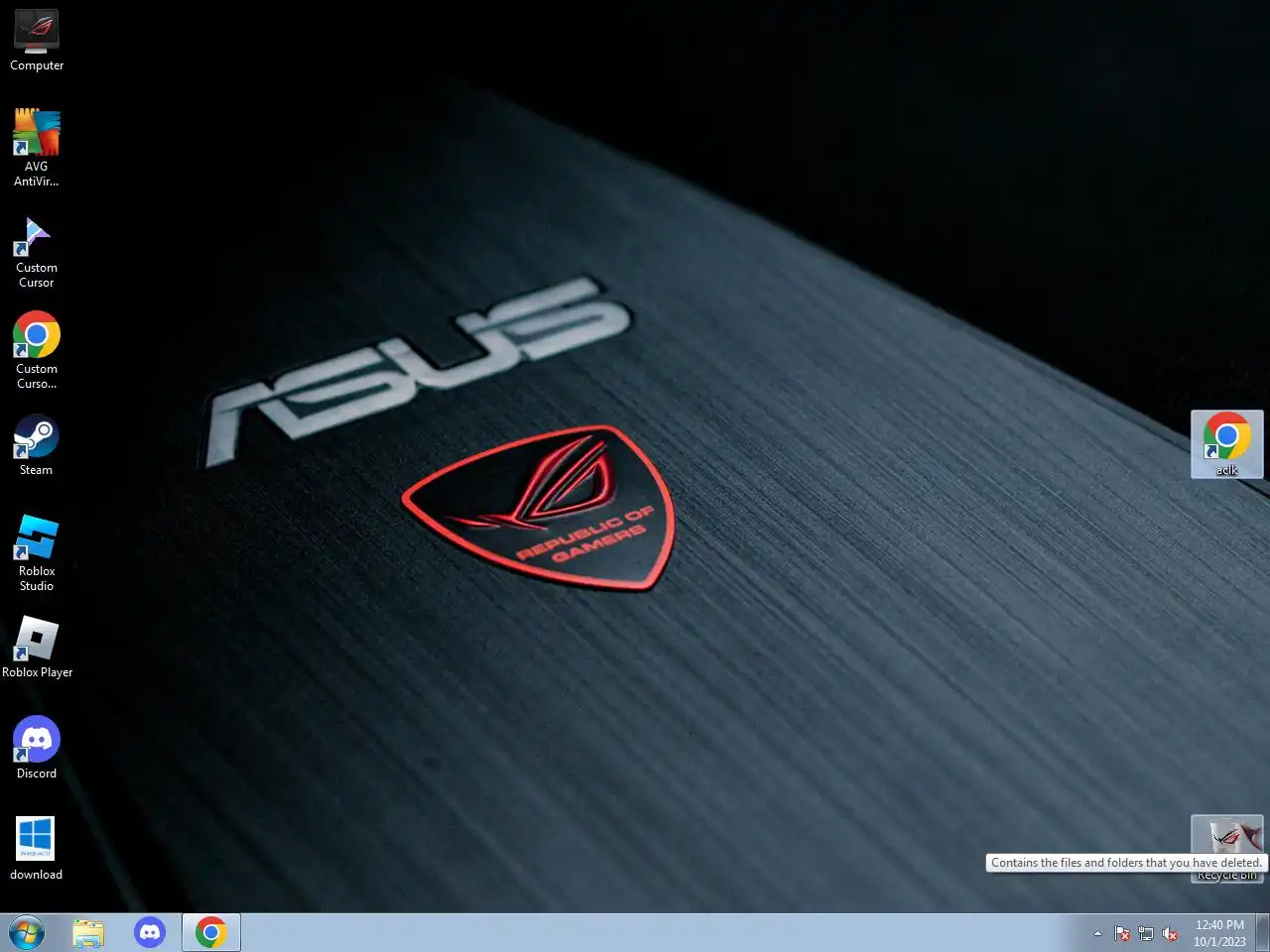
Task: Select the Steam desktop shortcut
Action: (37, 445)
